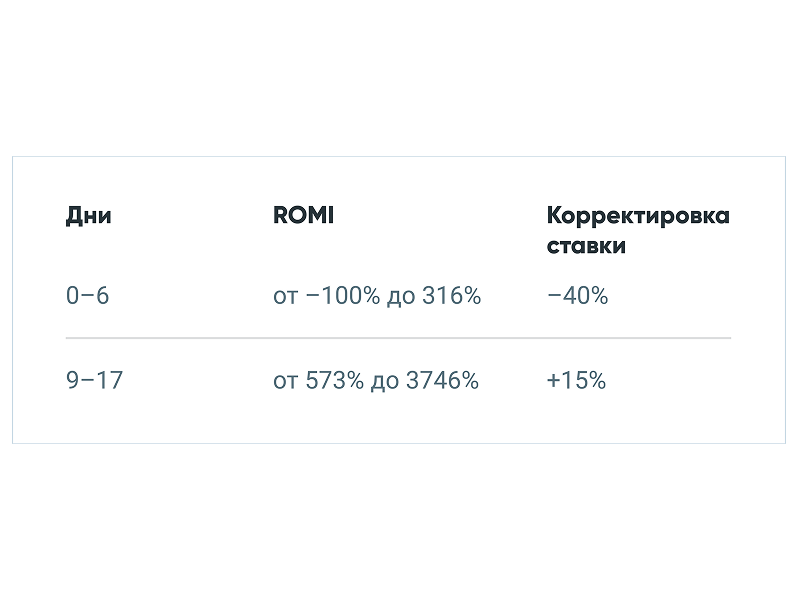Click "316%" in the first ROMI range
This screenshot has width=800, height=600.
tap(451, 296)
